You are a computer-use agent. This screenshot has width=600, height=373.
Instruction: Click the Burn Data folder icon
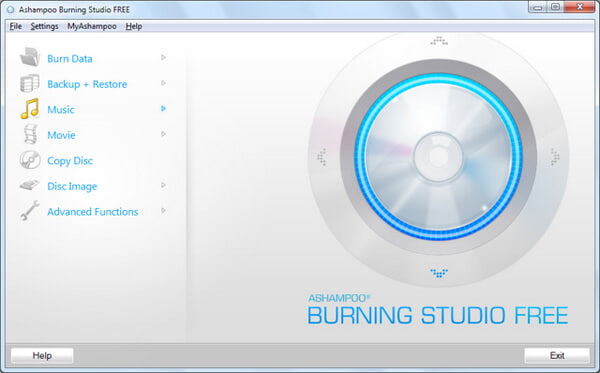(x=29, y=57)
